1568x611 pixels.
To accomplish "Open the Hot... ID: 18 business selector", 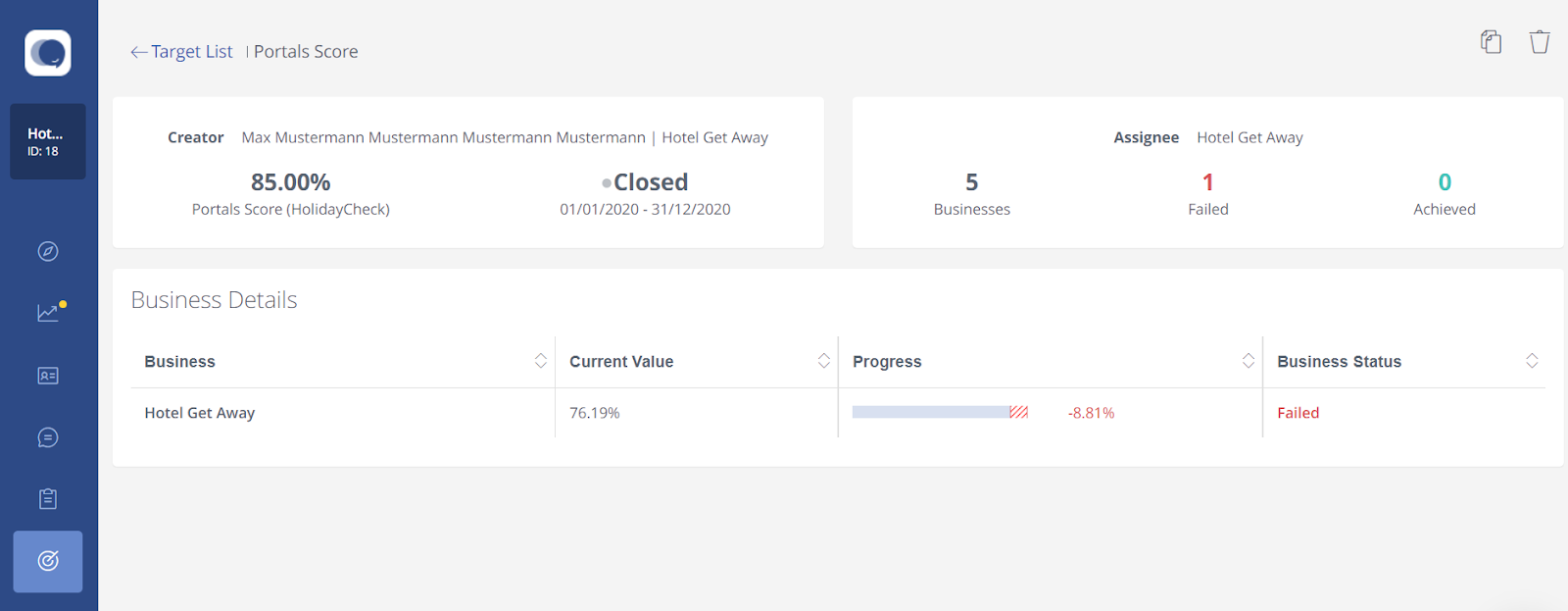I will [48, 141].
